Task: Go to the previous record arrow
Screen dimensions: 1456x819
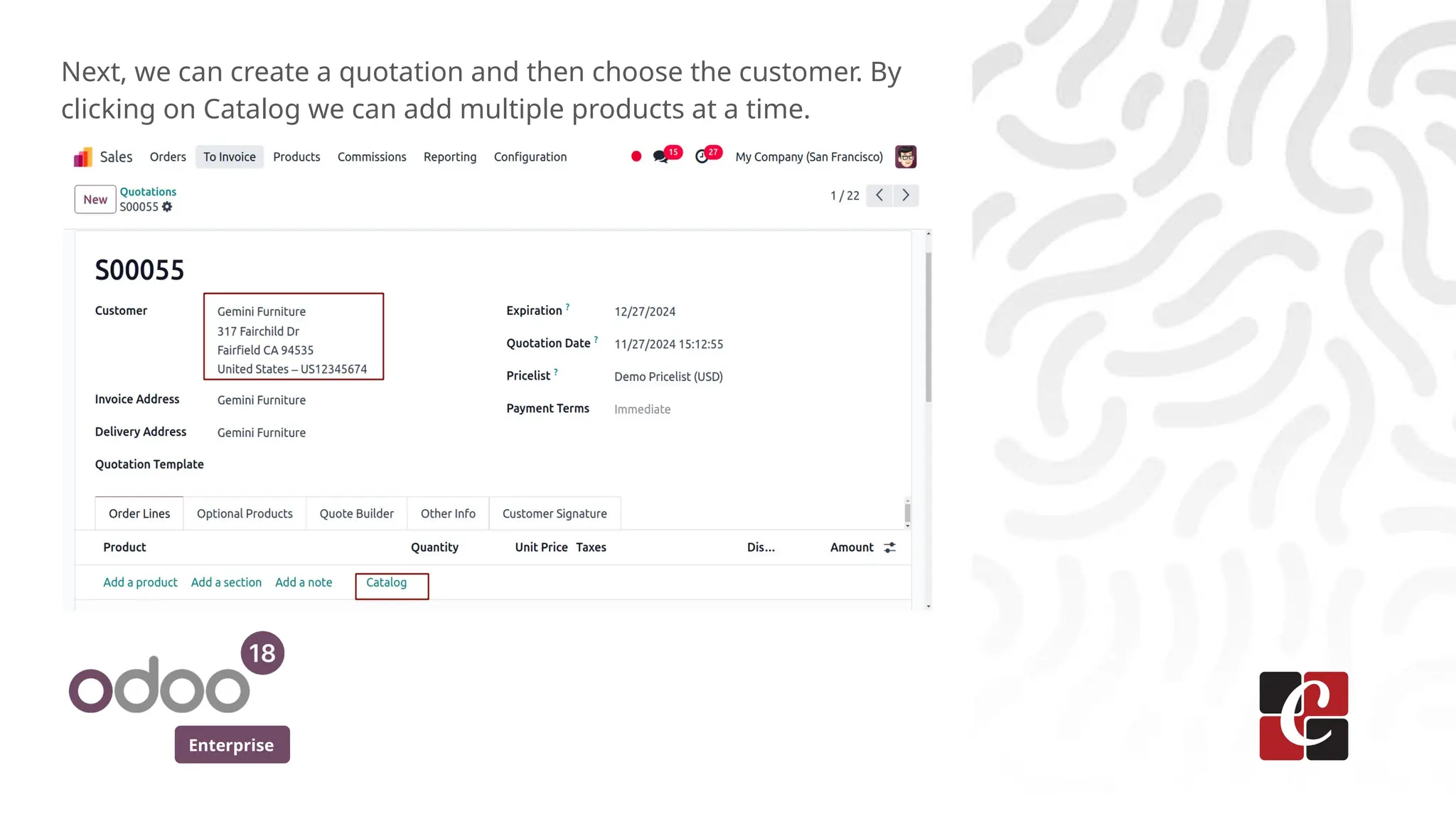Action: [879, 195]
